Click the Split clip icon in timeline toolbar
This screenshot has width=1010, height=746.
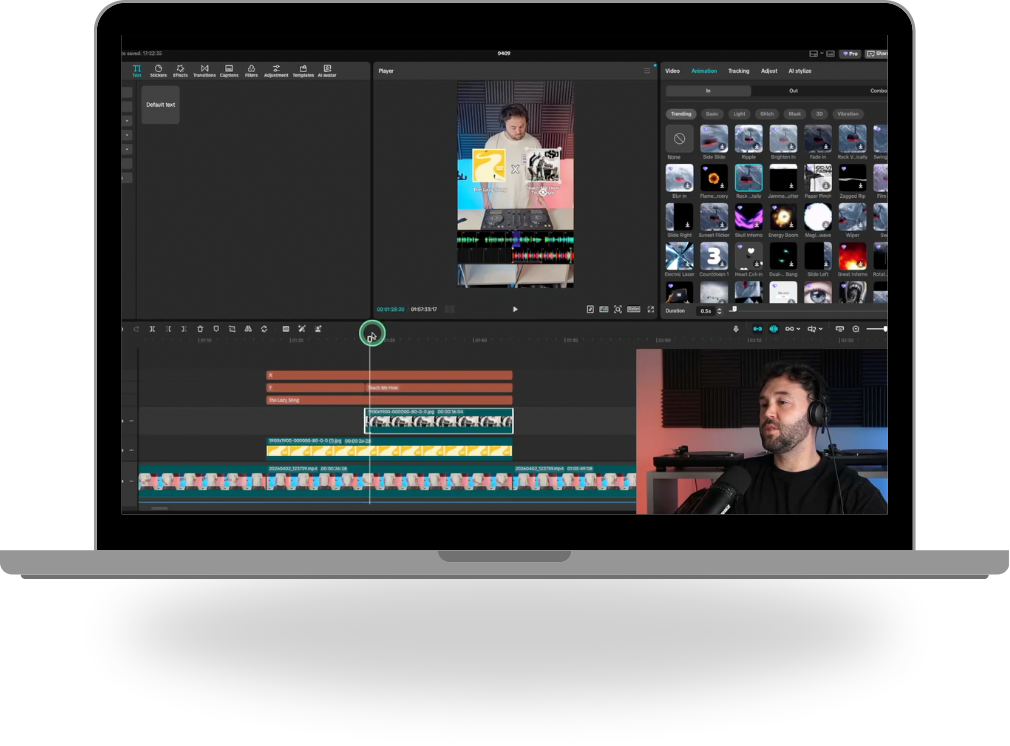coord(153,329)
